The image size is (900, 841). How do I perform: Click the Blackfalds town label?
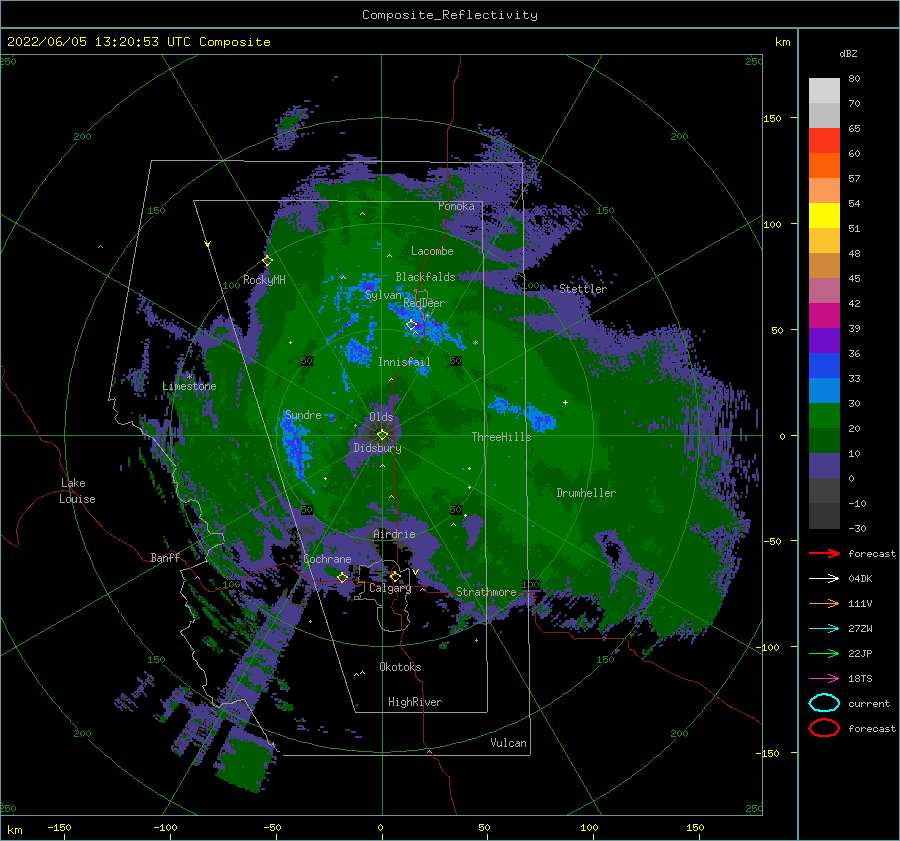click(x=425, y=277)
